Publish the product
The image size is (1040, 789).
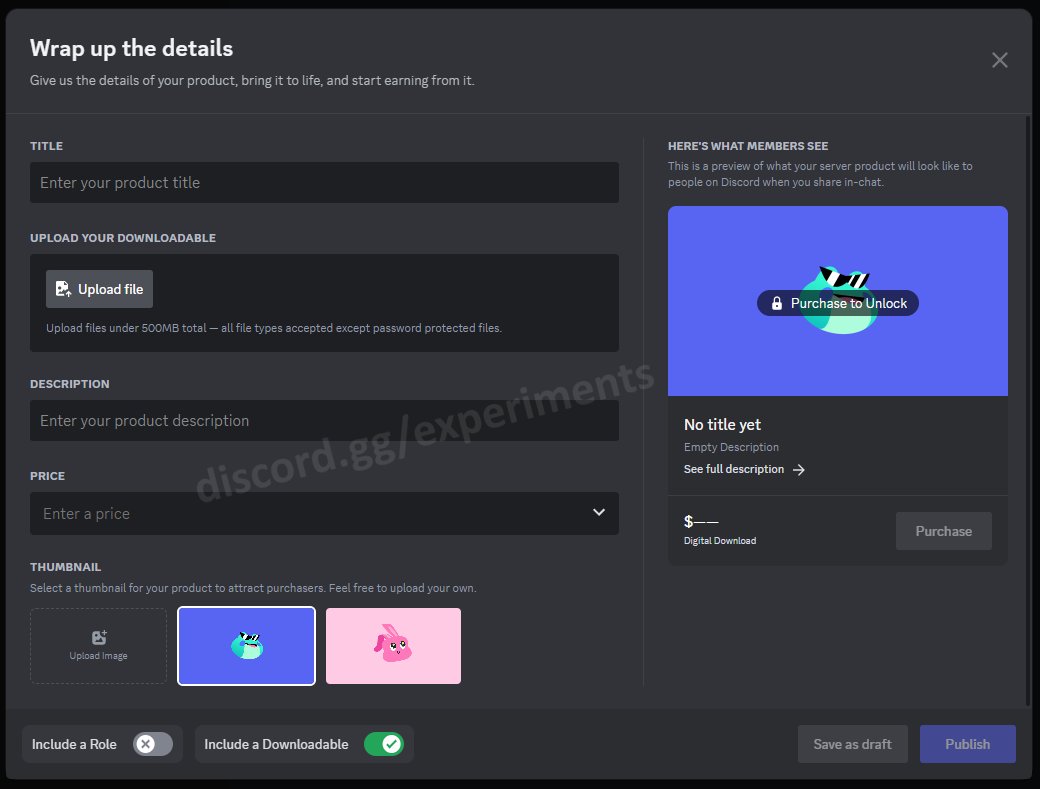pyautogui.click(x=967, y=744)
